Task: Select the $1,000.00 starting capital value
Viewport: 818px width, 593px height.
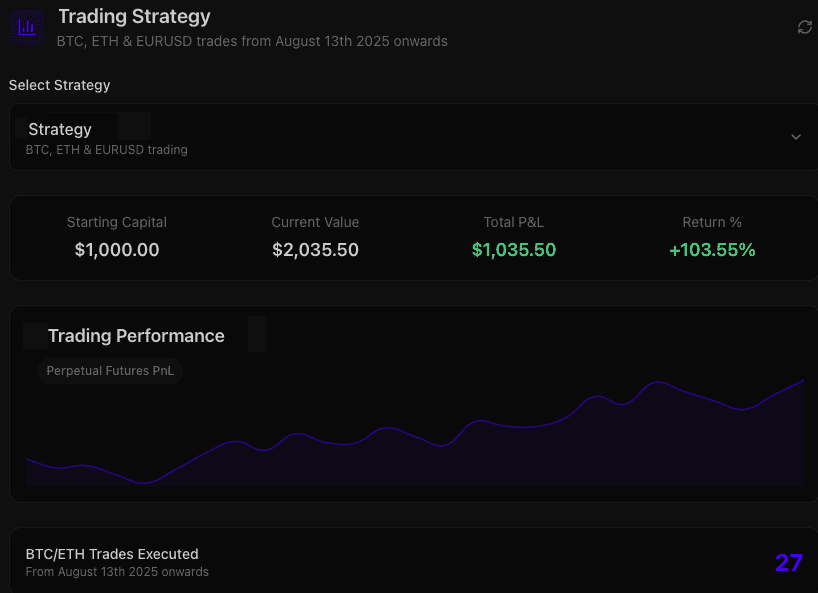Action: pos(117,250)
